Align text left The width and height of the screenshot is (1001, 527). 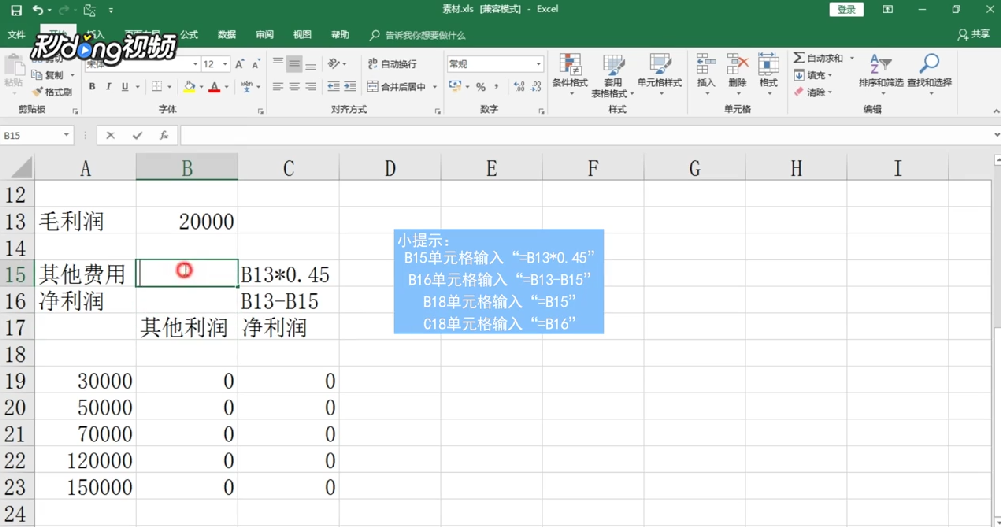278,87
